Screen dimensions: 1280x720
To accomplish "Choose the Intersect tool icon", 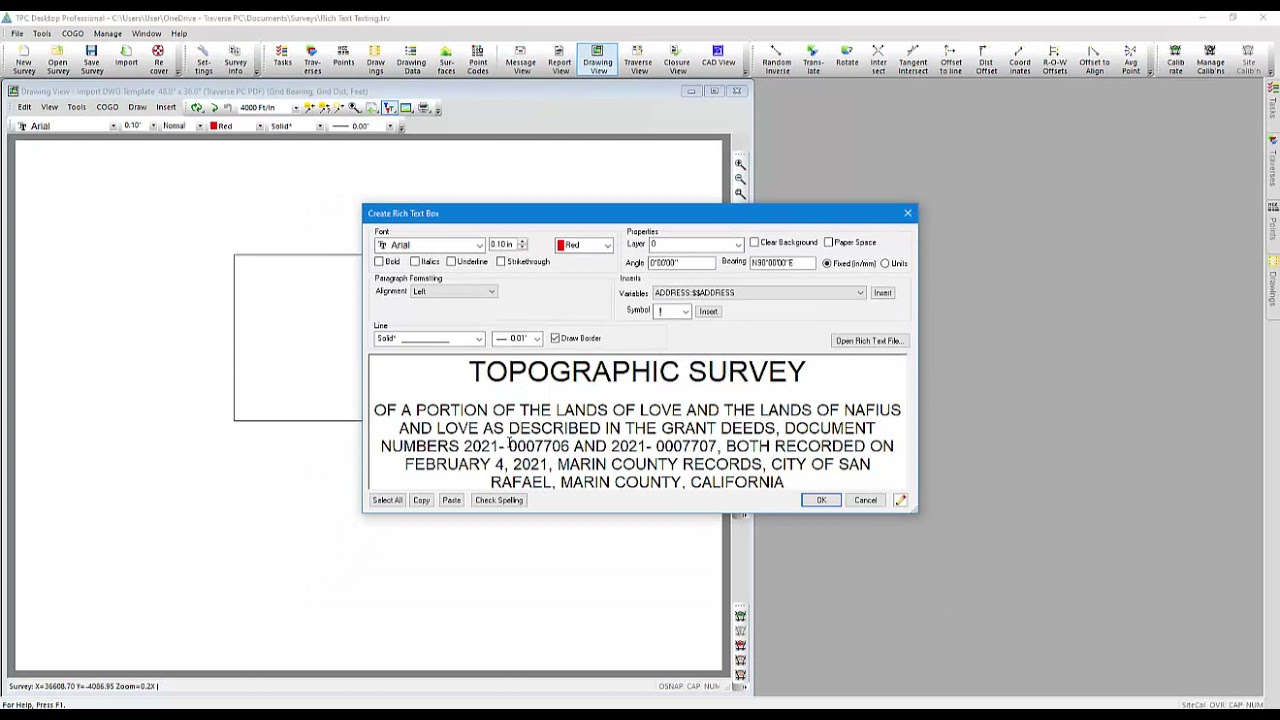I will click(878, 60).
